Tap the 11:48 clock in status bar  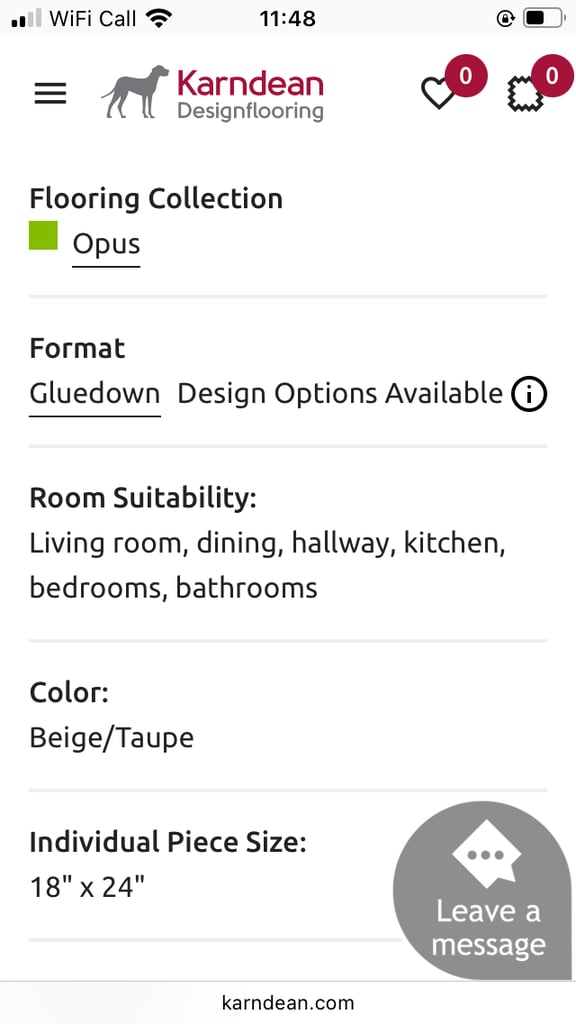click(288, 18)
